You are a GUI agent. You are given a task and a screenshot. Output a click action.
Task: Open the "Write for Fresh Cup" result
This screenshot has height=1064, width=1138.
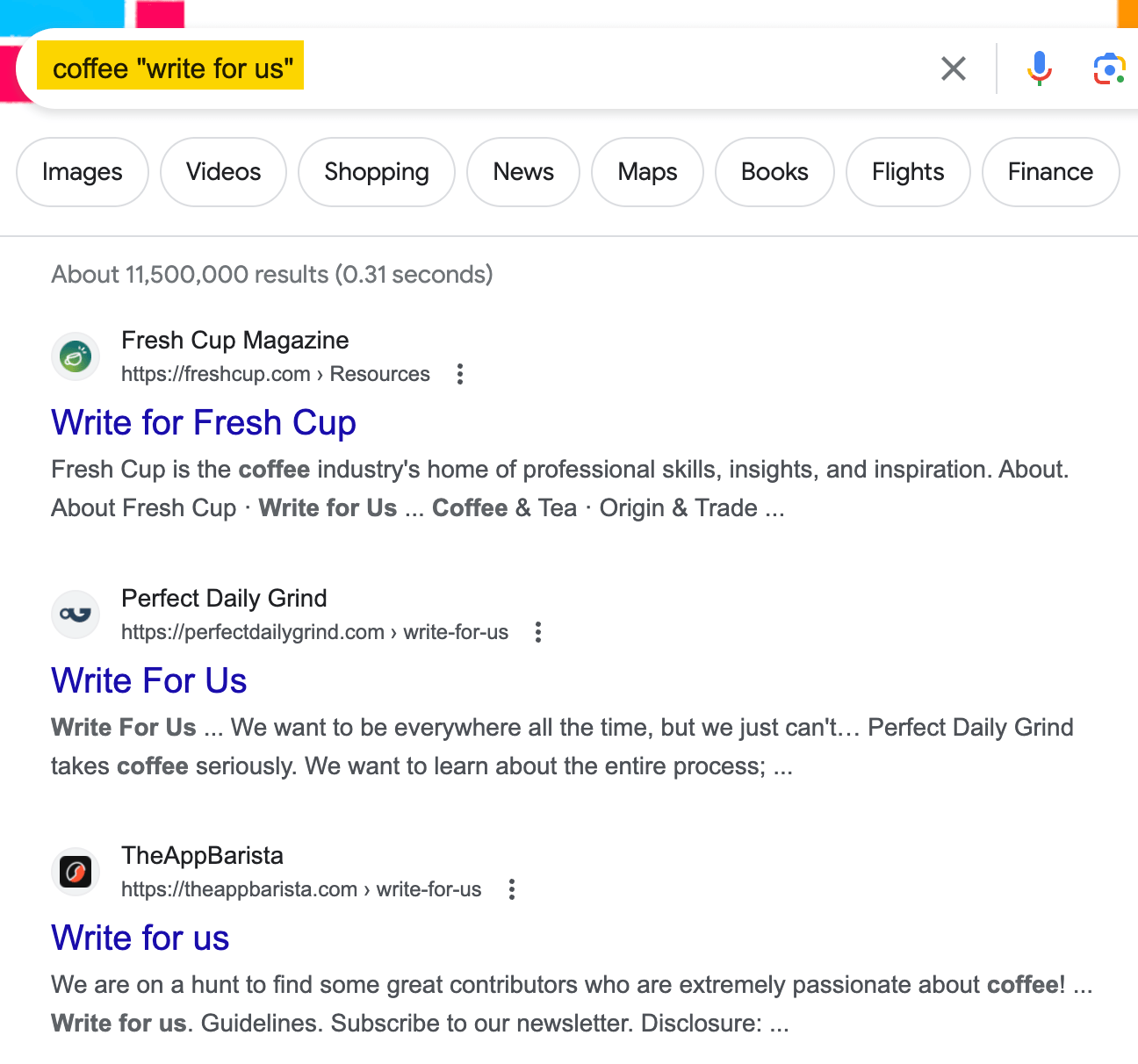pyautogui.click(x=204, y=422)
